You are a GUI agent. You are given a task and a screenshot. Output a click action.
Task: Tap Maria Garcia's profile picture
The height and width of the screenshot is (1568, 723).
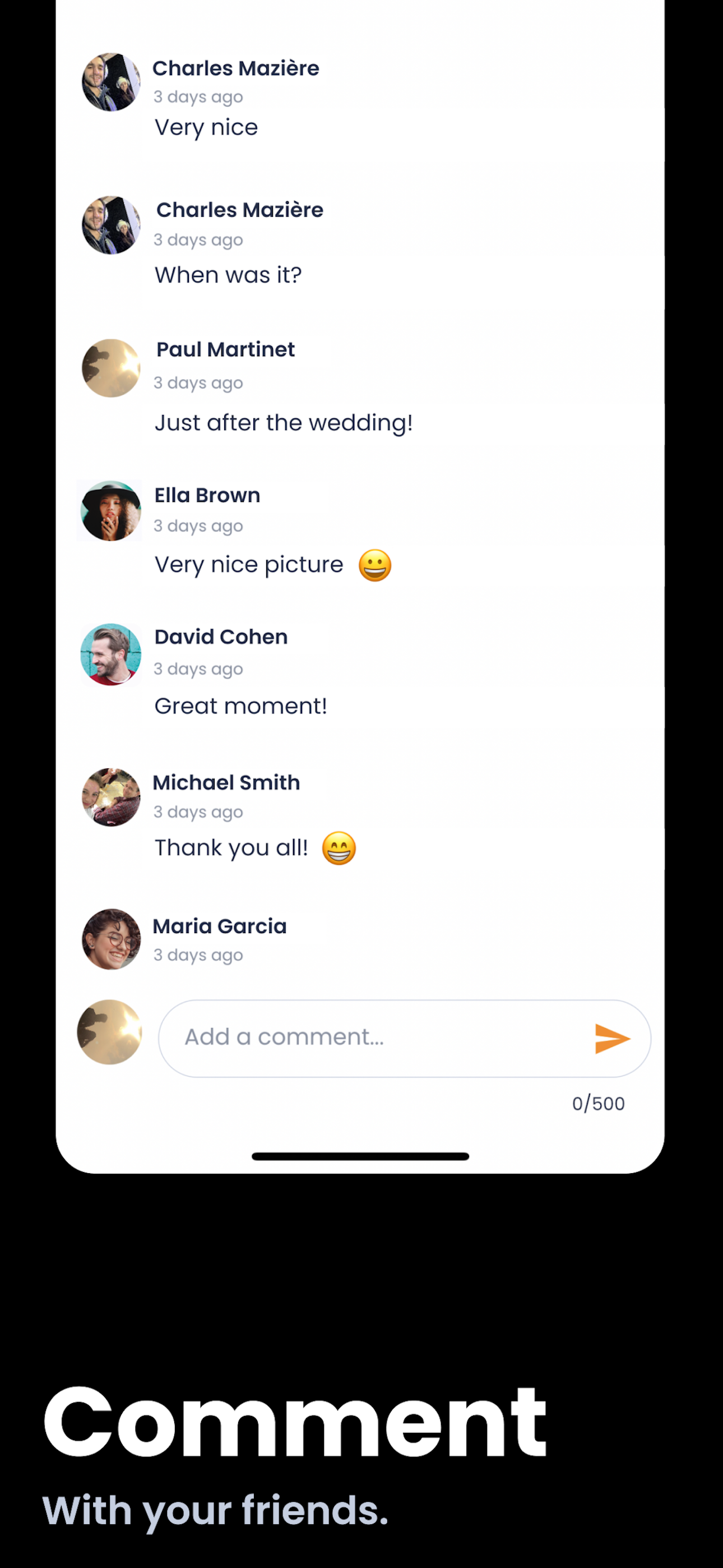pos(112,939)
